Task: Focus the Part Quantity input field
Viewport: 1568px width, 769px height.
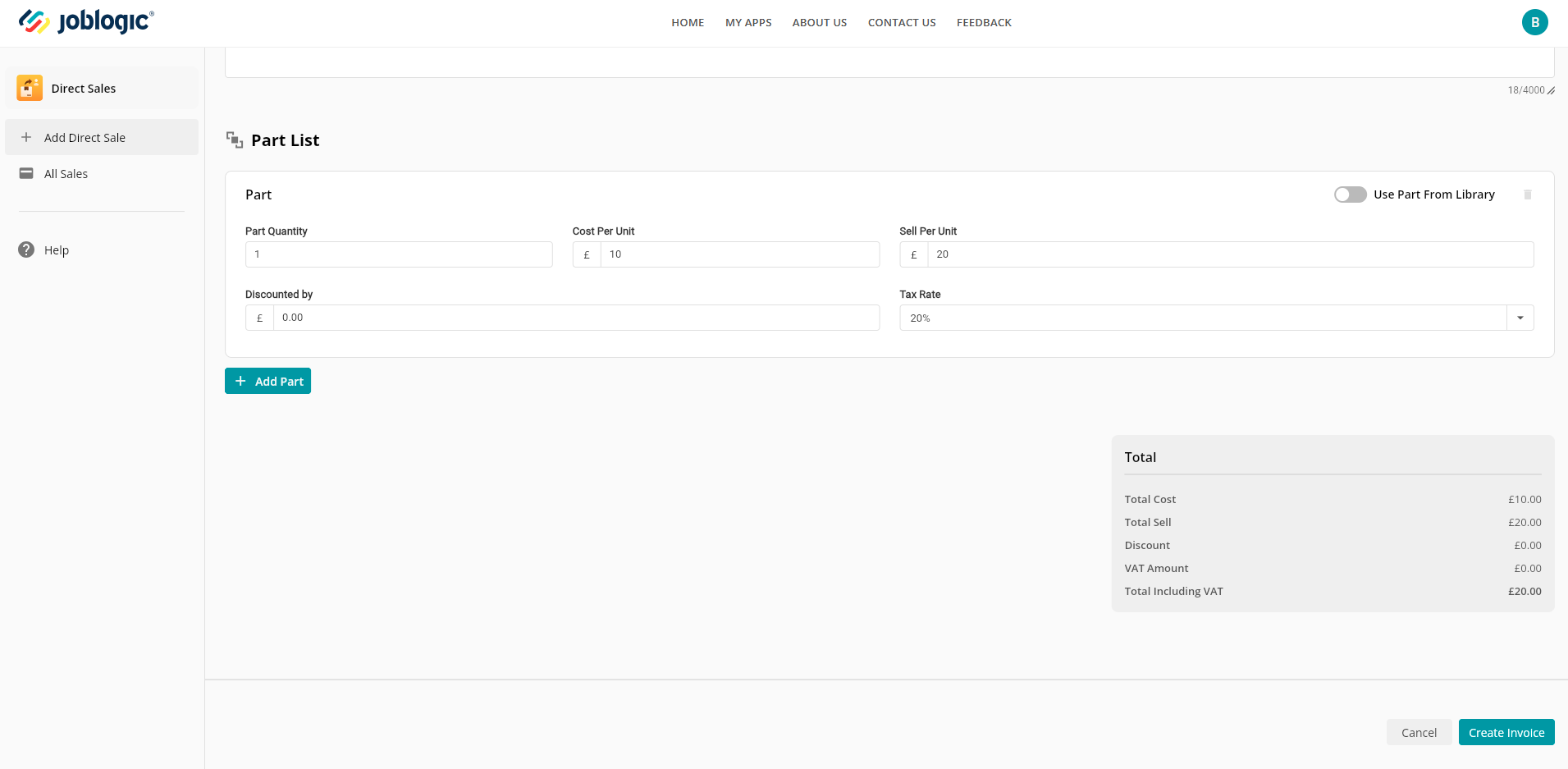Action: tap(399, 254)
